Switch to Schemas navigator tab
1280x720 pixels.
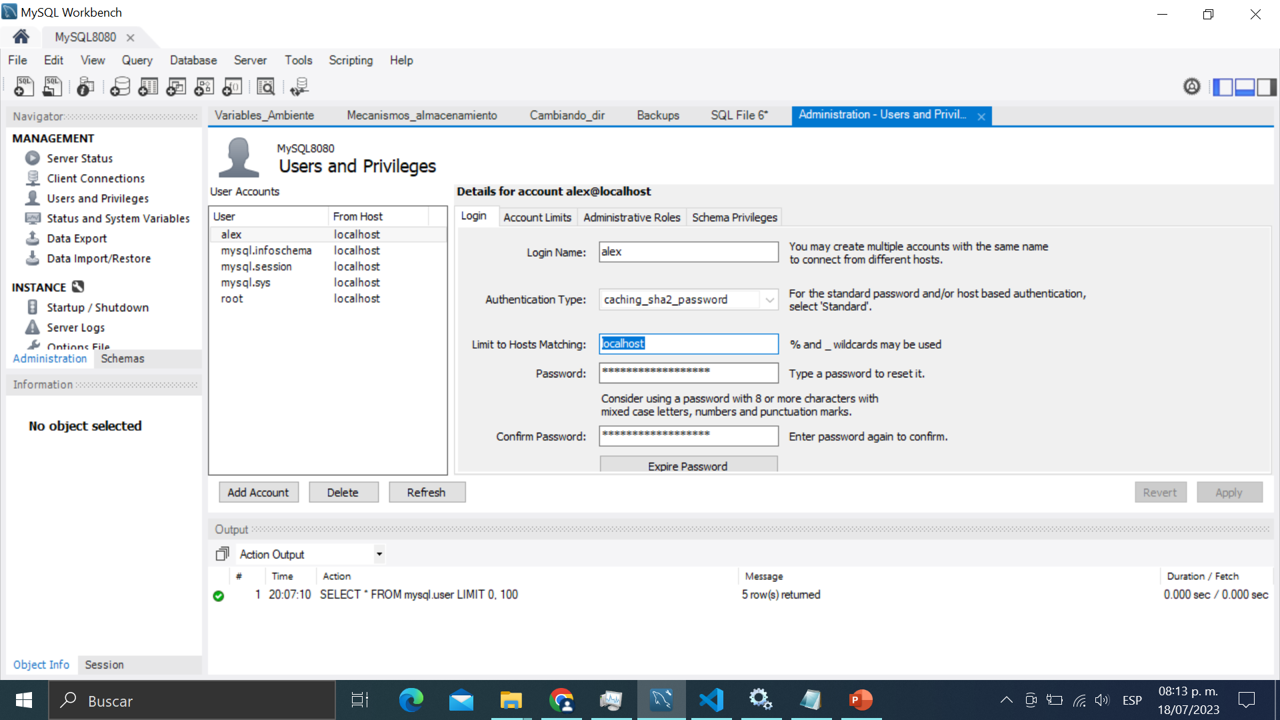point(122,358)
